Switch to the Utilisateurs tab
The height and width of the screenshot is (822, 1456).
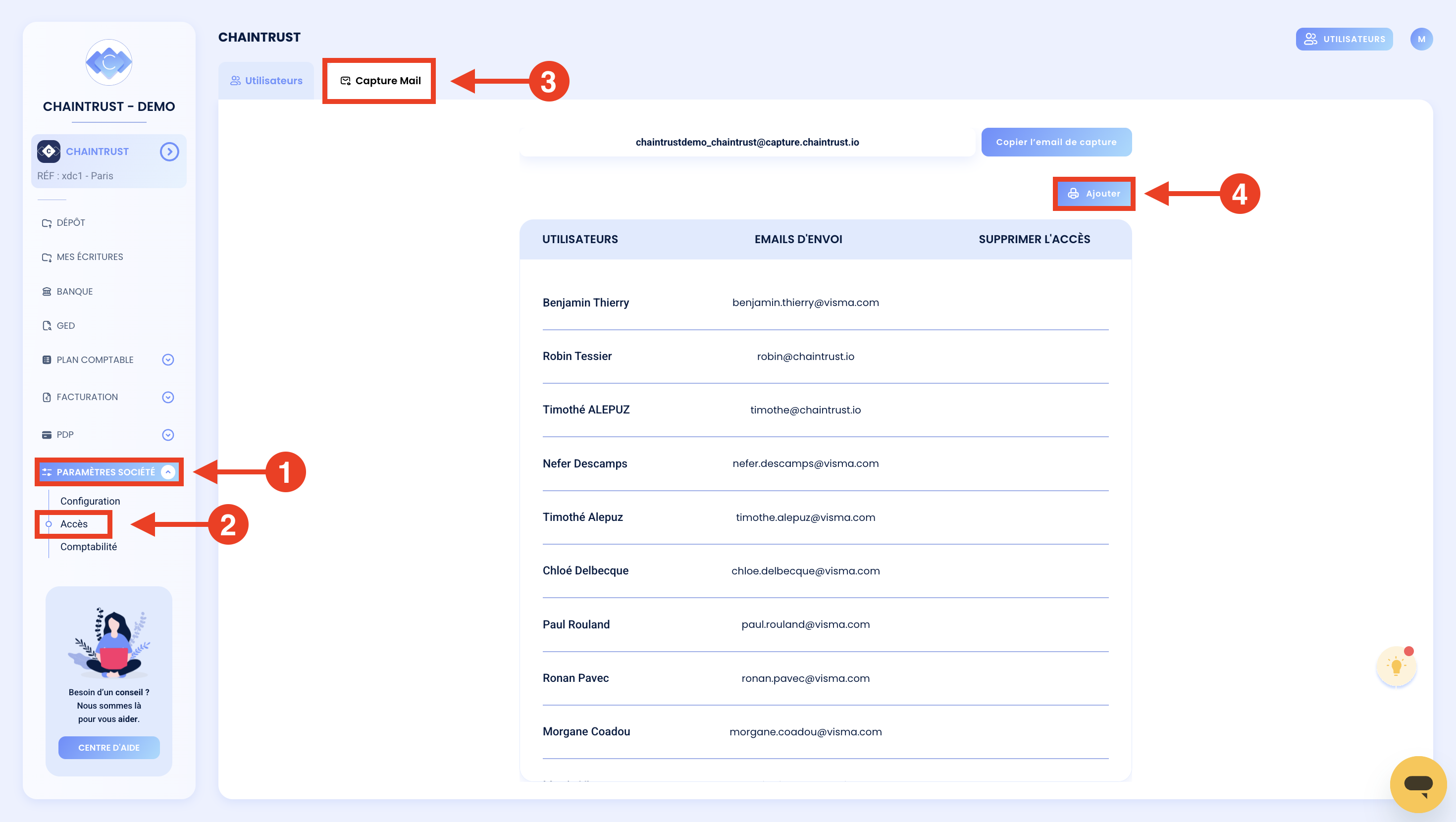point(266,80)
